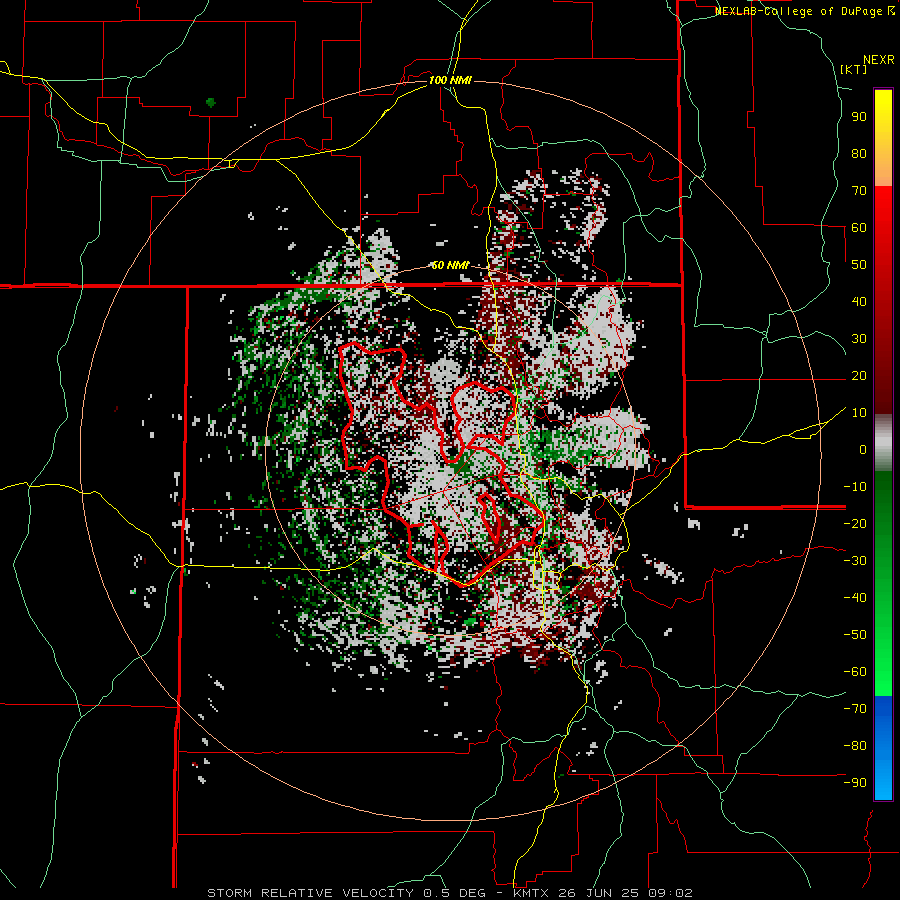The height and width of the screenshot is (900, 900).
Task: Pick the -40 legend value
Action: (x=855, y=598)
